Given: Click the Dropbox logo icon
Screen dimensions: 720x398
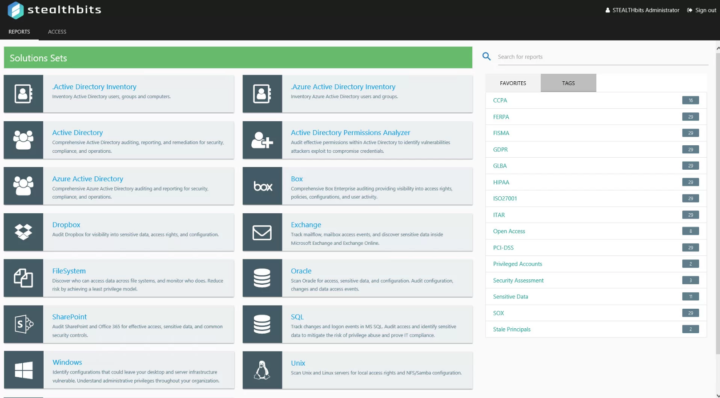Looking at the screenshot, I should pos(23,232).
